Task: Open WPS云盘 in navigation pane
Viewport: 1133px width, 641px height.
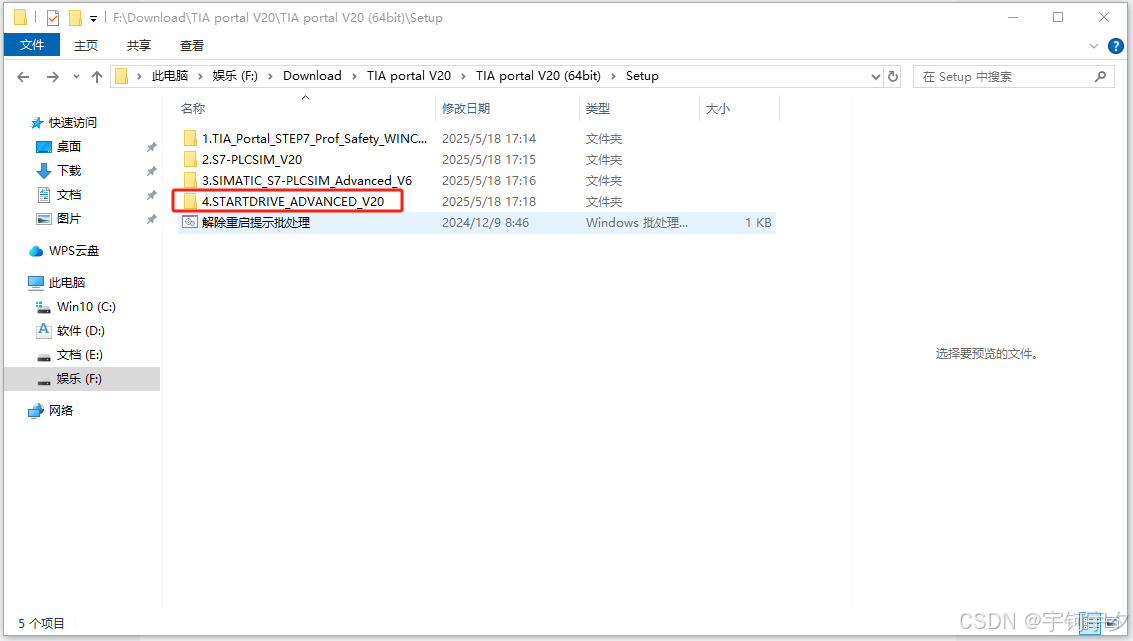Action: (x=74, y=251)
